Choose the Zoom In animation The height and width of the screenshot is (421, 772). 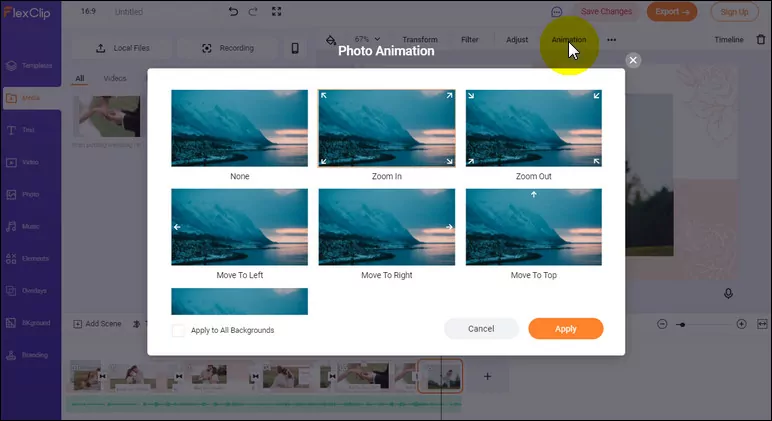coord(386,128)
